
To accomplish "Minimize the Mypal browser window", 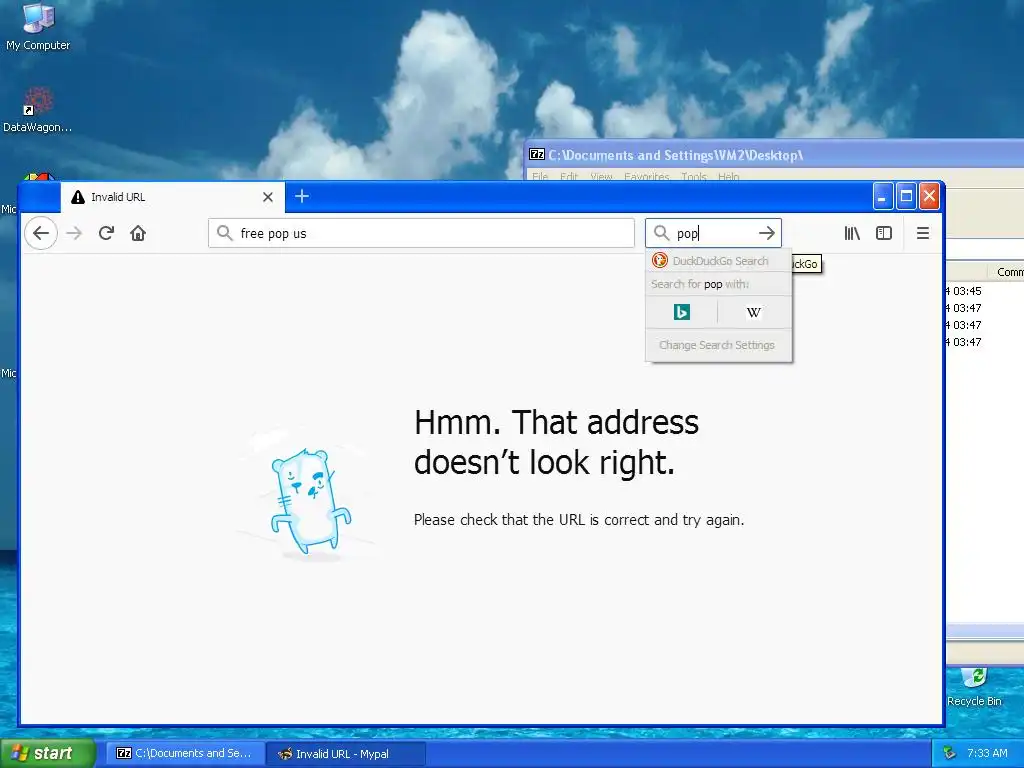I will coord(882,196).
